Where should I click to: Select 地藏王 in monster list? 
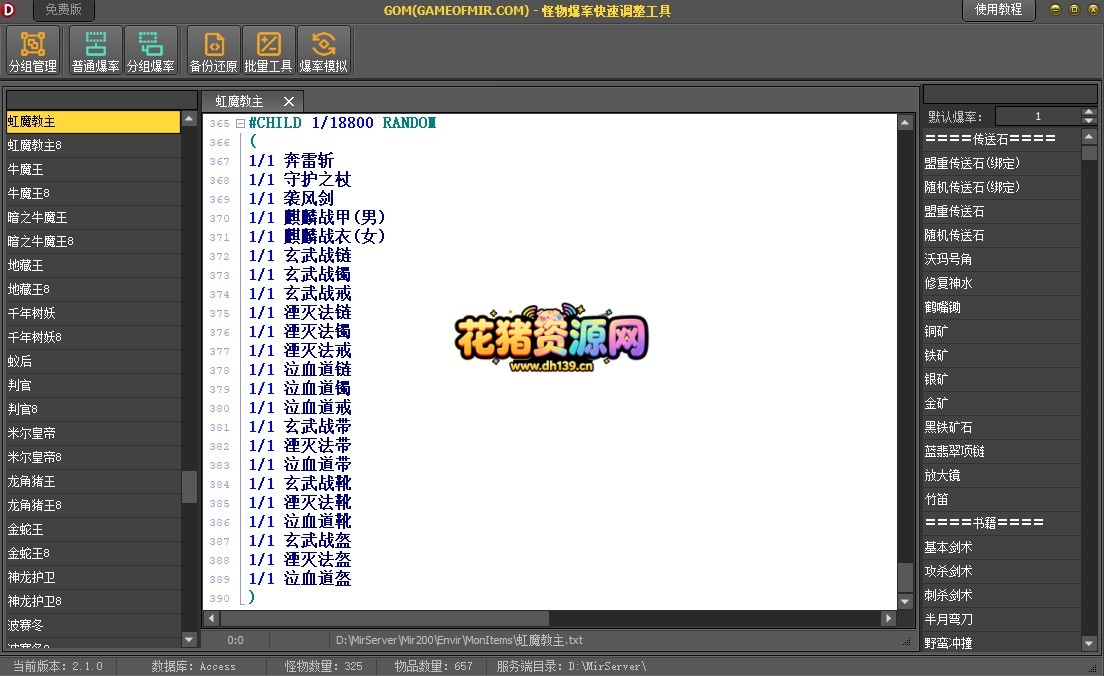pos(93,265)
